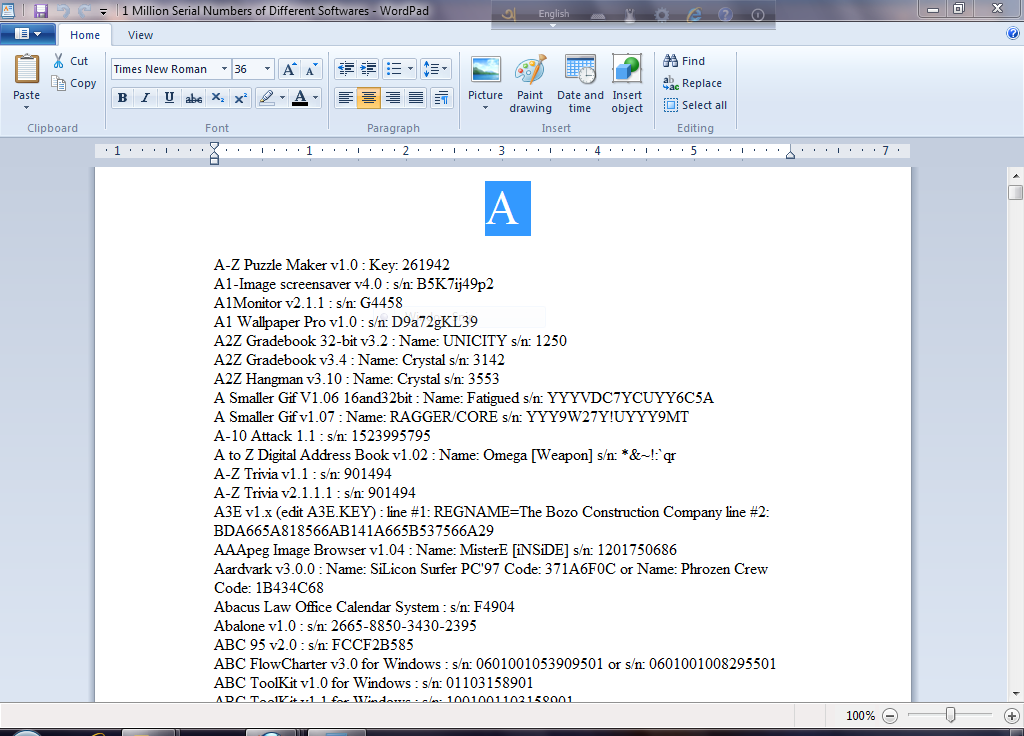Toggle bold formatting
The width and height of the screenshot is (1024, 736).
(120, 98)
